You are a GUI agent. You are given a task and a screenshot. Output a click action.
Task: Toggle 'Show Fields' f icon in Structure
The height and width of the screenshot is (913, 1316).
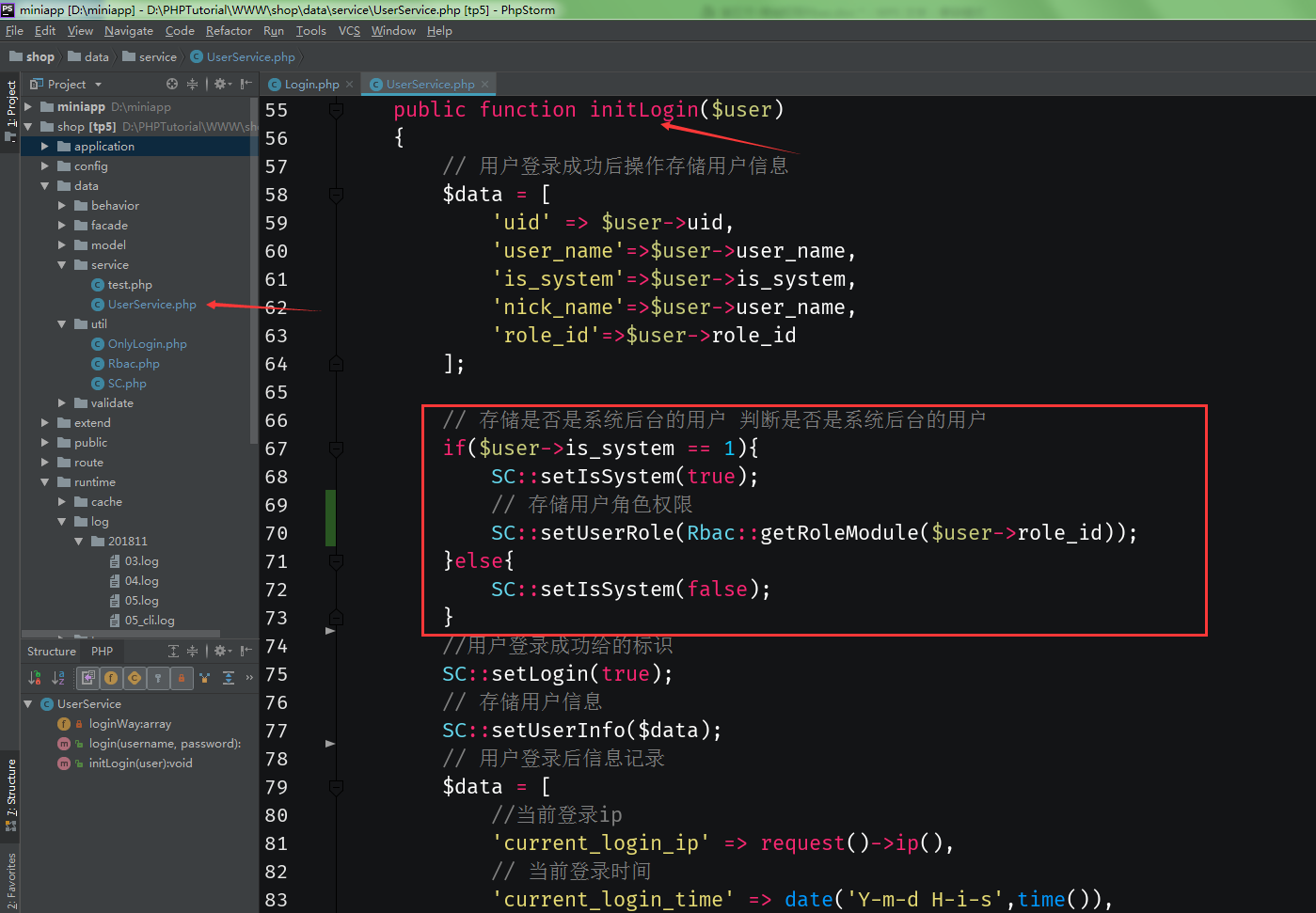pyautogui.click(x=111, y=678)
